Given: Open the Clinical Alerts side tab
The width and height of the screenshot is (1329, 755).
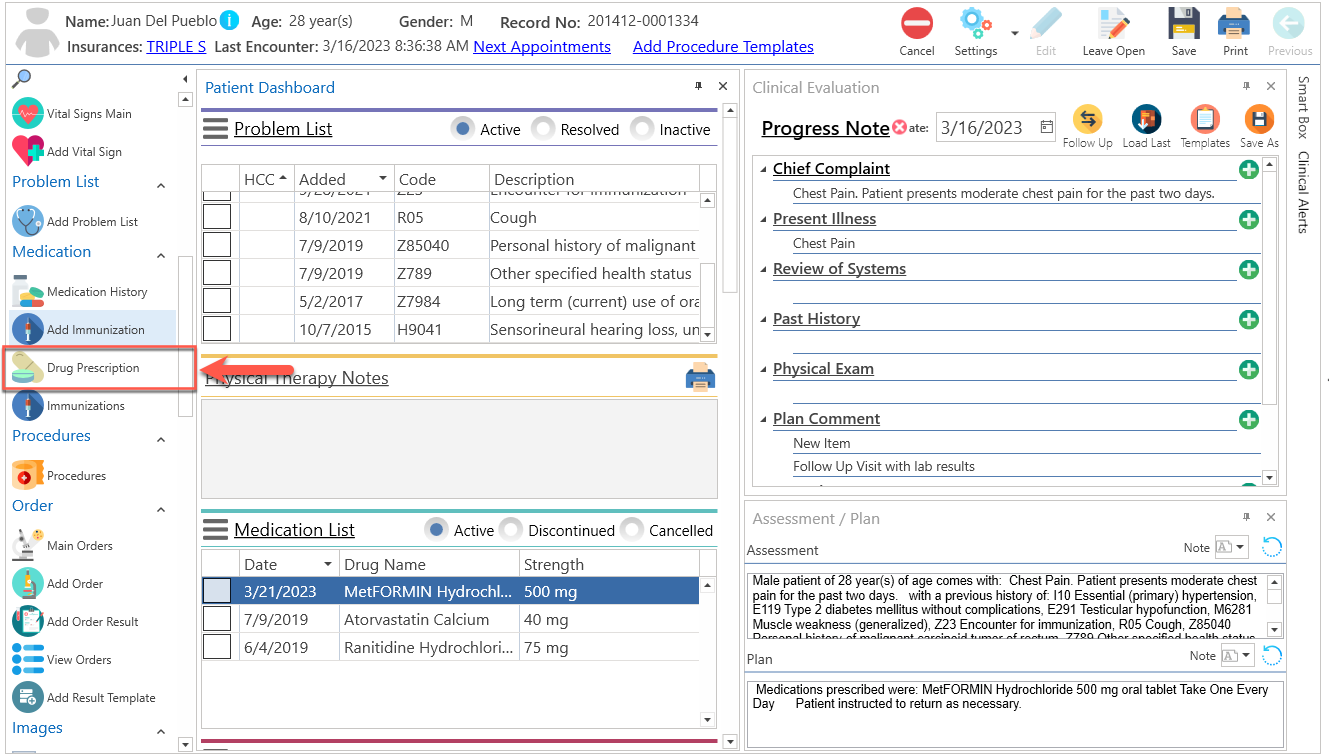Looking at the screenshot, I should pyautogui.click(x=1303, y=192).
